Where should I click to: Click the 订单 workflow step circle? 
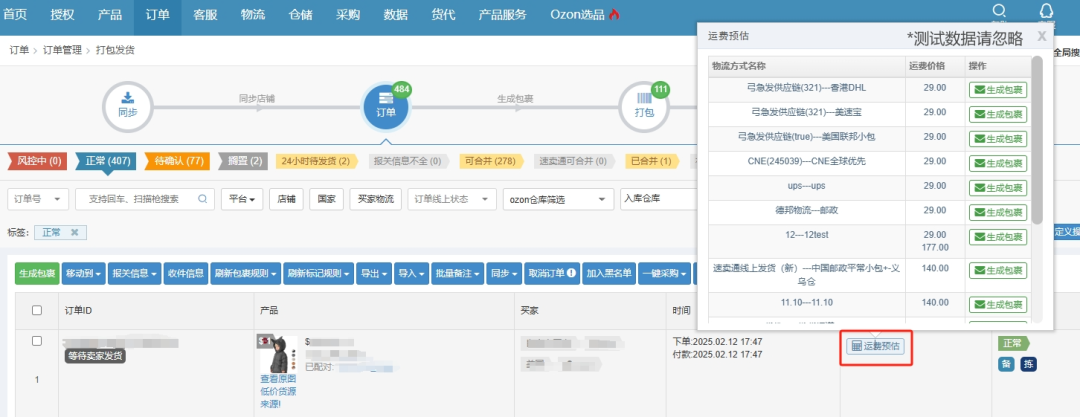point(386,107)
